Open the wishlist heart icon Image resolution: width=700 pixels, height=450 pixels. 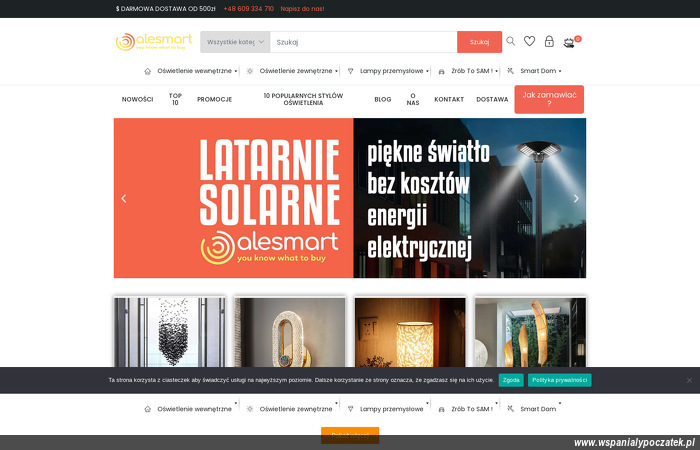click(x=529, y=41)
